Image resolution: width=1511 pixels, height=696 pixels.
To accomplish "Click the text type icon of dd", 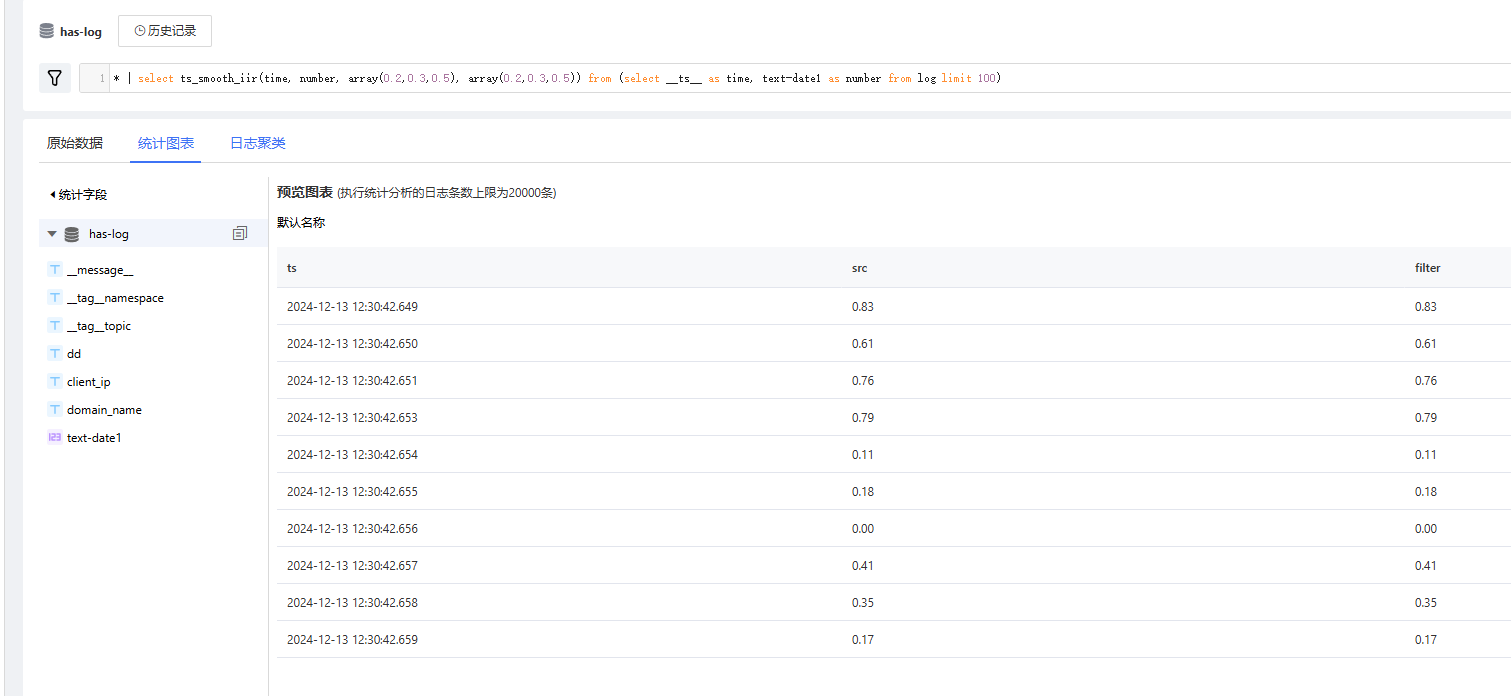I will (55, 354).
